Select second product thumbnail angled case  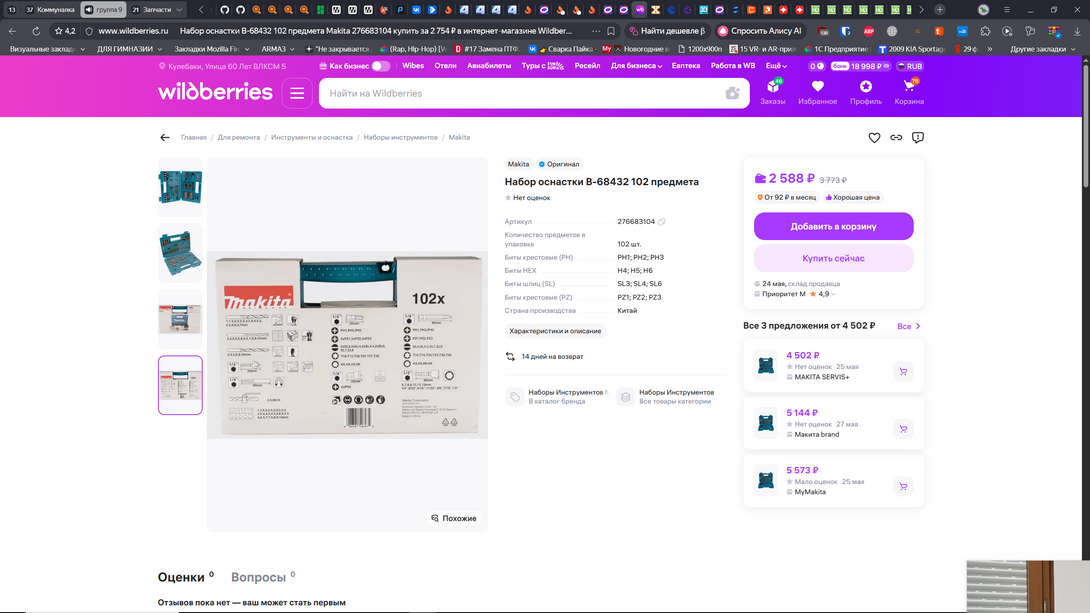pos(180,253)
